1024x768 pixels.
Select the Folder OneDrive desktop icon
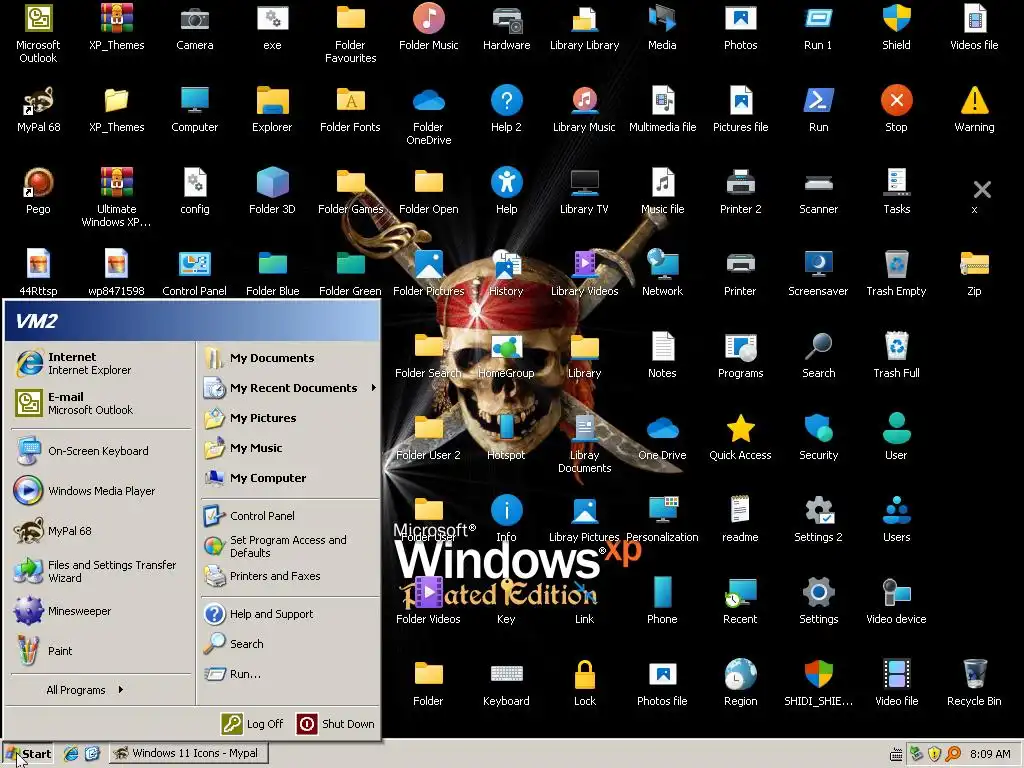pos(428,116)
